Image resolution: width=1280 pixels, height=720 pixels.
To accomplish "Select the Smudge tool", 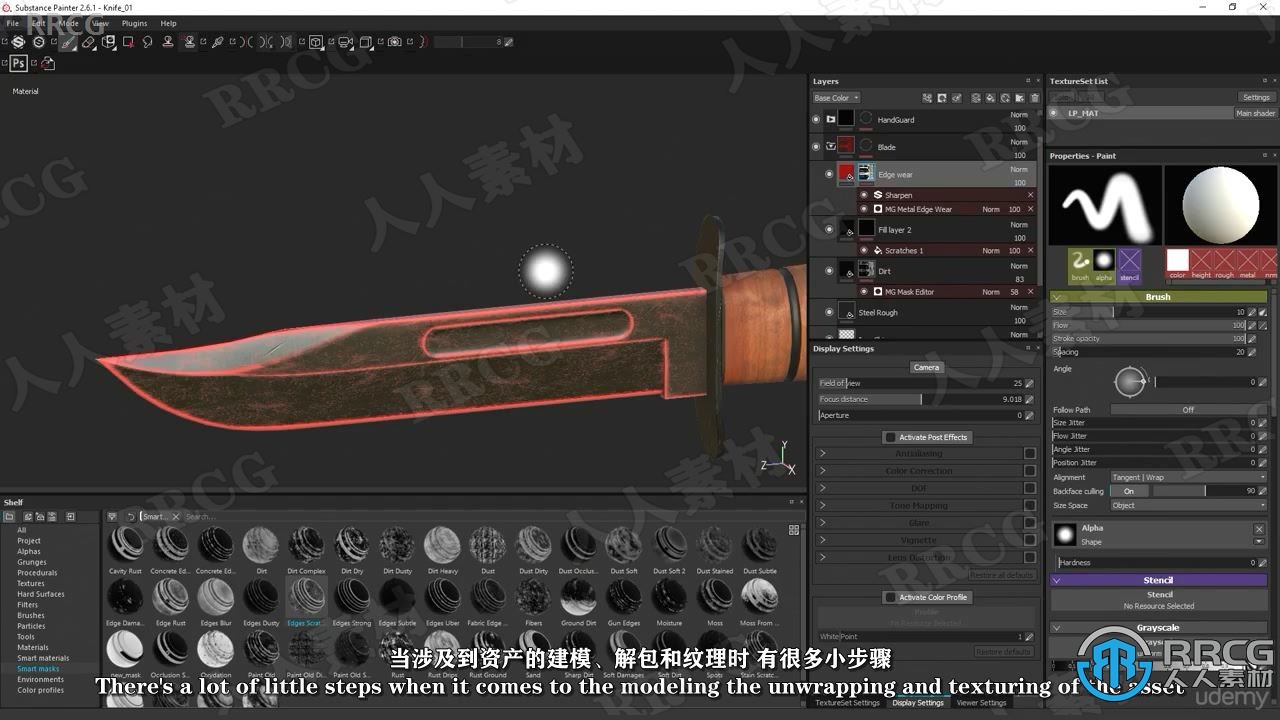I will tap(147, 42).
